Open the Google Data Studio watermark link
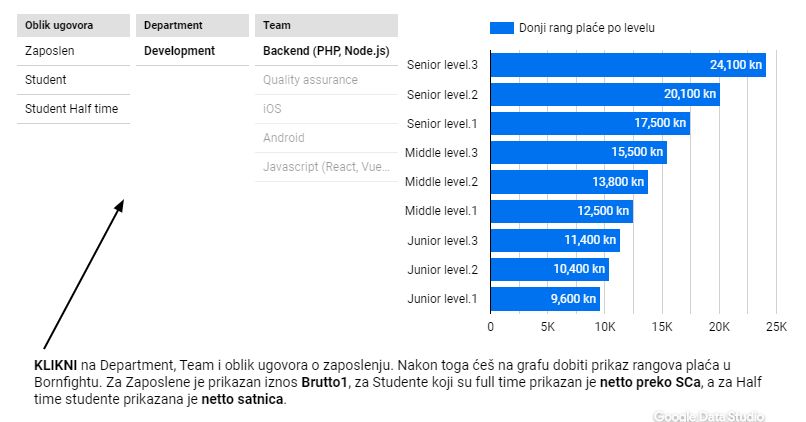 point(709,416)
